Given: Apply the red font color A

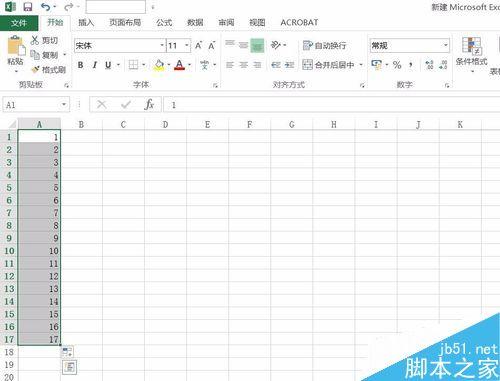Looking at the screenshot, I should click(179, 65).
